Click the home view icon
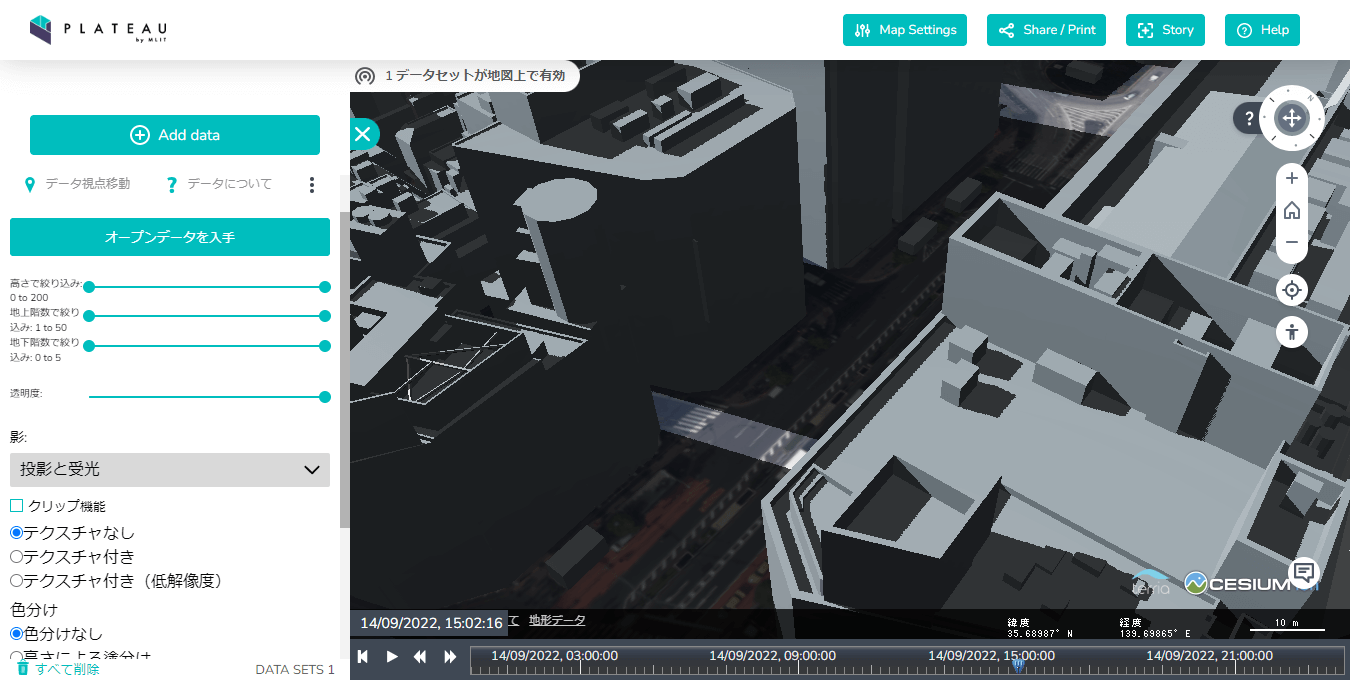Image resolution: width=1350 pixels, height=680 pixels. [1291, 210]
